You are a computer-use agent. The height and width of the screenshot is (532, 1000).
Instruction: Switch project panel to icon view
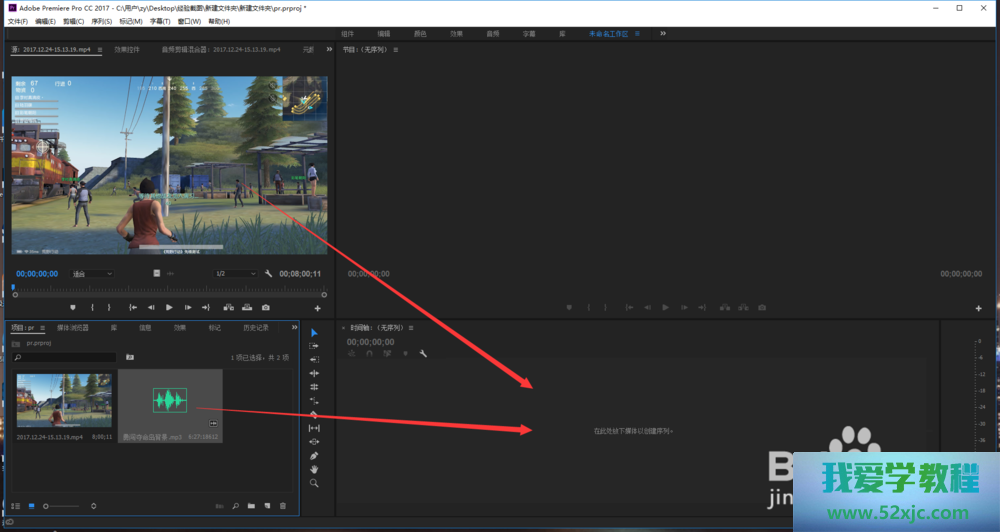[x=30, y=507]
